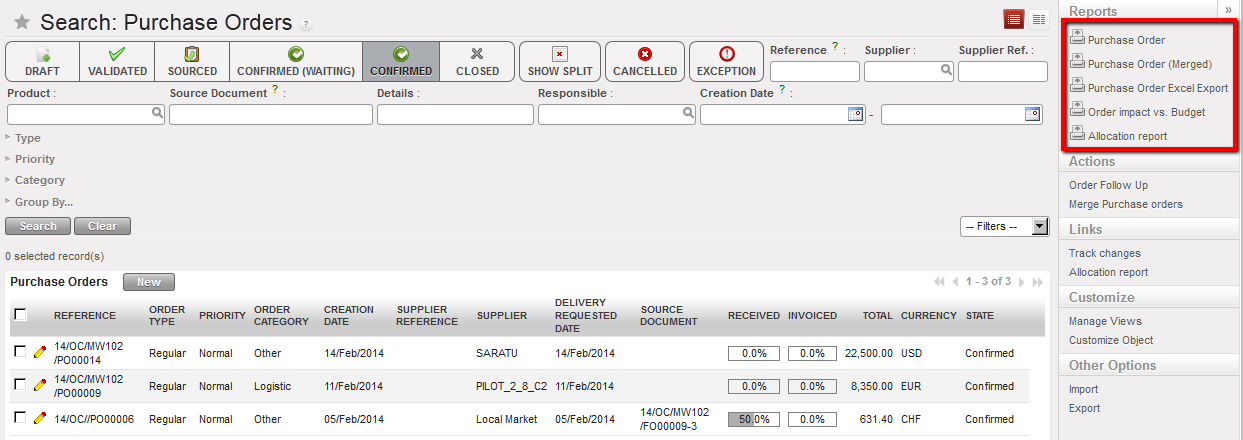Switch to the red list view icon
Image resolution: width=1243 pixels, height=440 pixels.
(1014, 19)
